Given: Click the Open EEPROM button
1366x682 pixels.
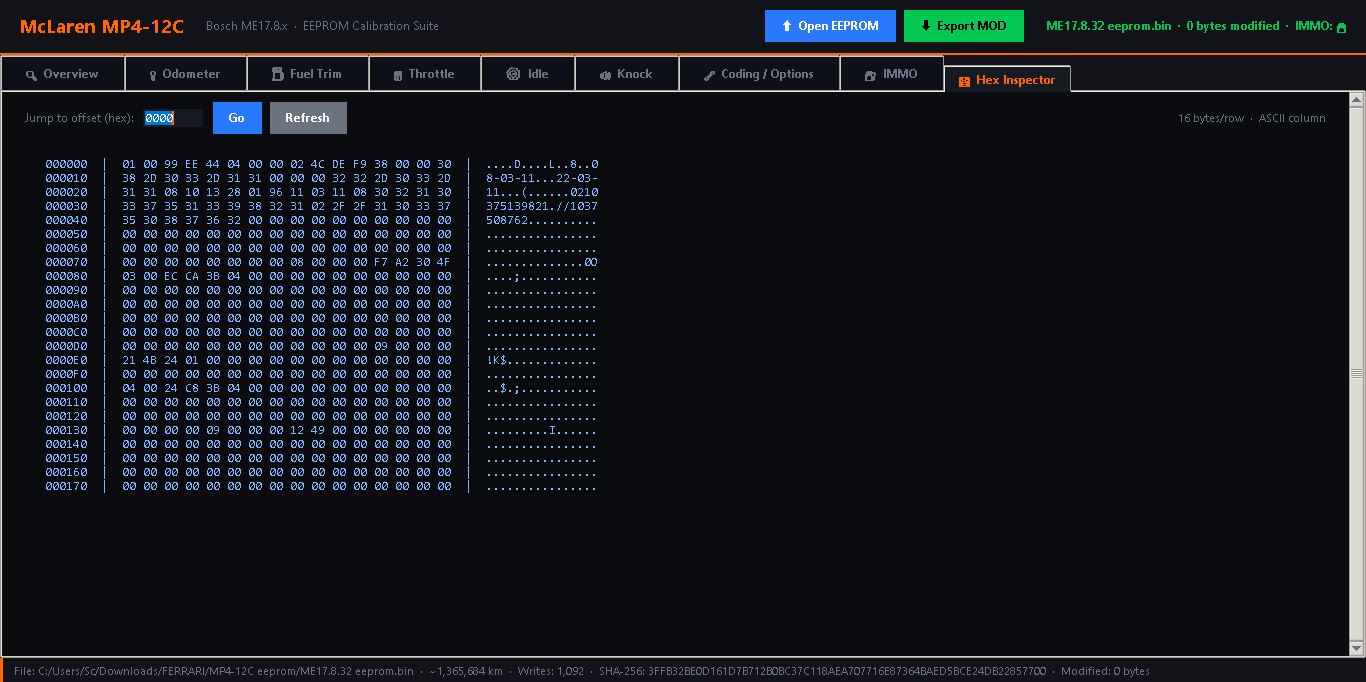Looking at the screenshot, I should pyautogui.click(x=830, y=26).
